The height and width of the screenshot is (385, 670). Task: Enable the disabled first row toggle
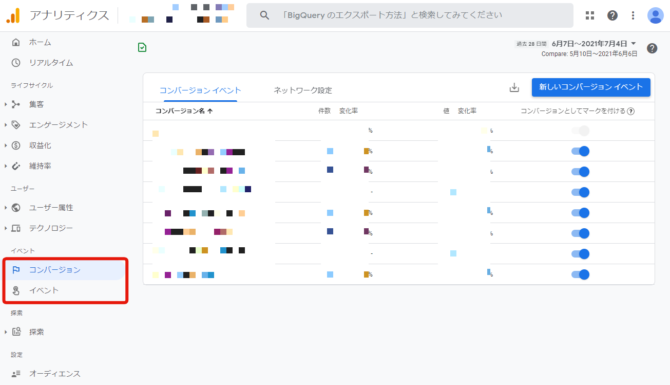(x=580, y=130)
